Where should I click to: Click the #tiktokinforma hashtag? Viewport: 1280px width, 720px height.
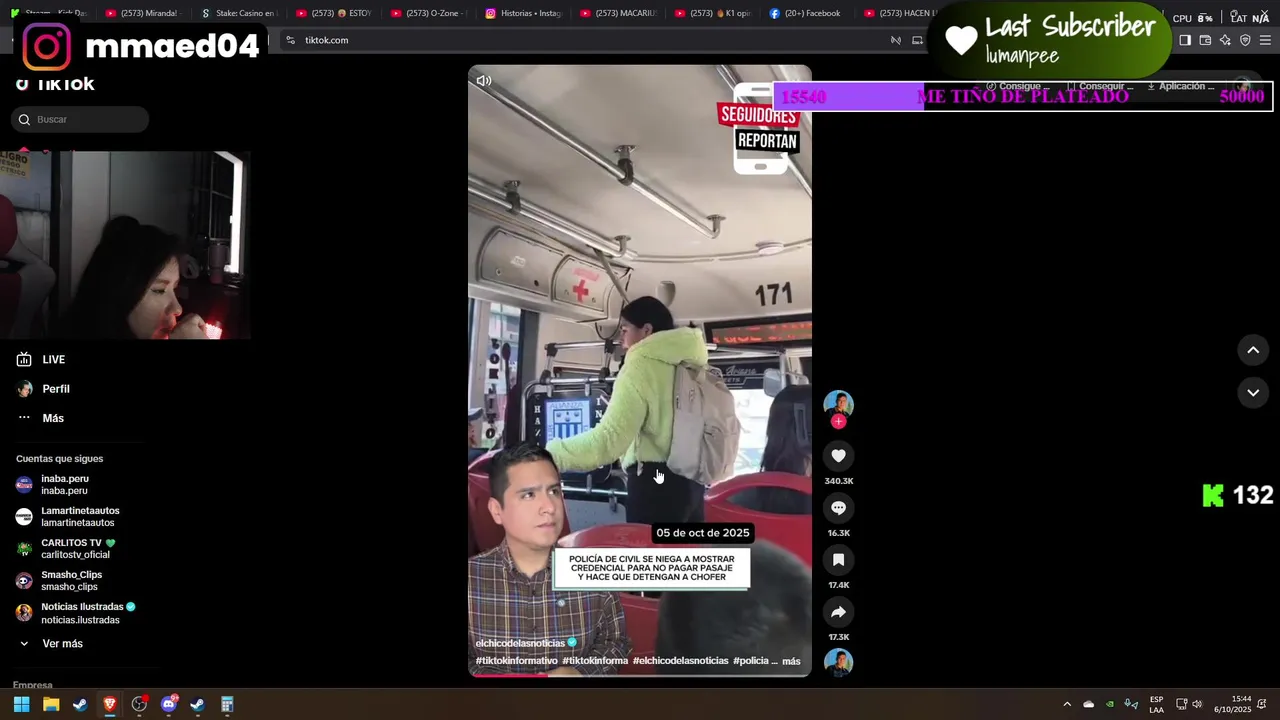pyautogui.click(x=595, y=661)
